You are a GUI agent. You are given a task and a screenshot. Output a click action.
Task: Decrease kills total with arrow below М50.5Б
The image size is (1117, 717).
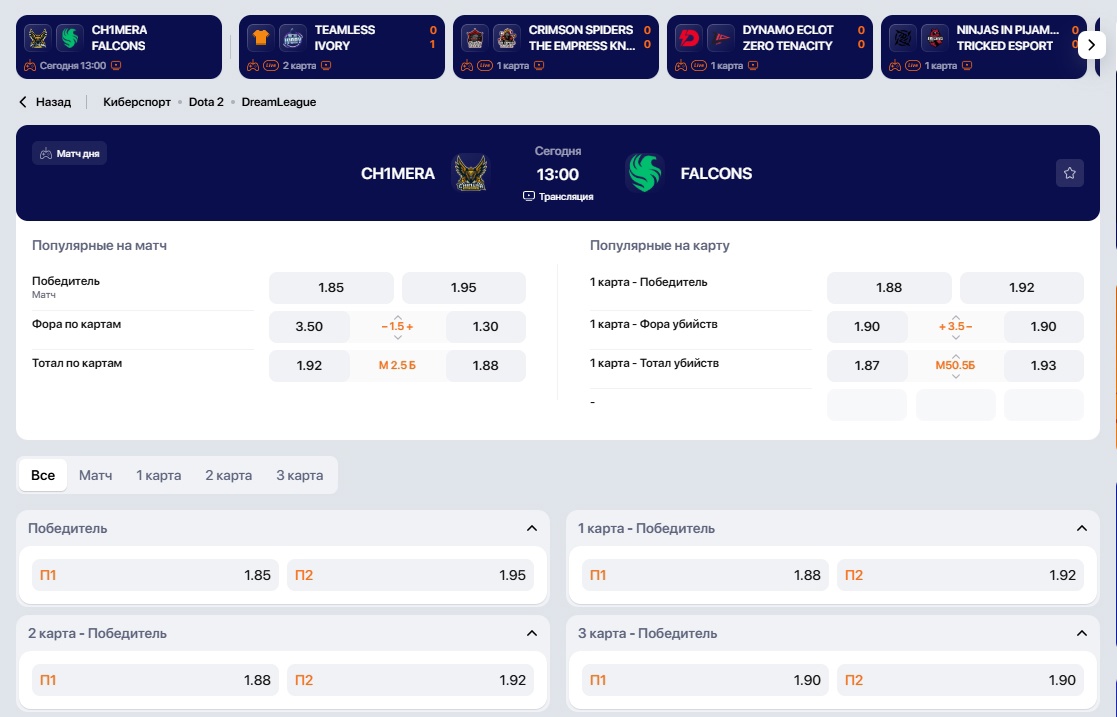click(x=955, y=376)
